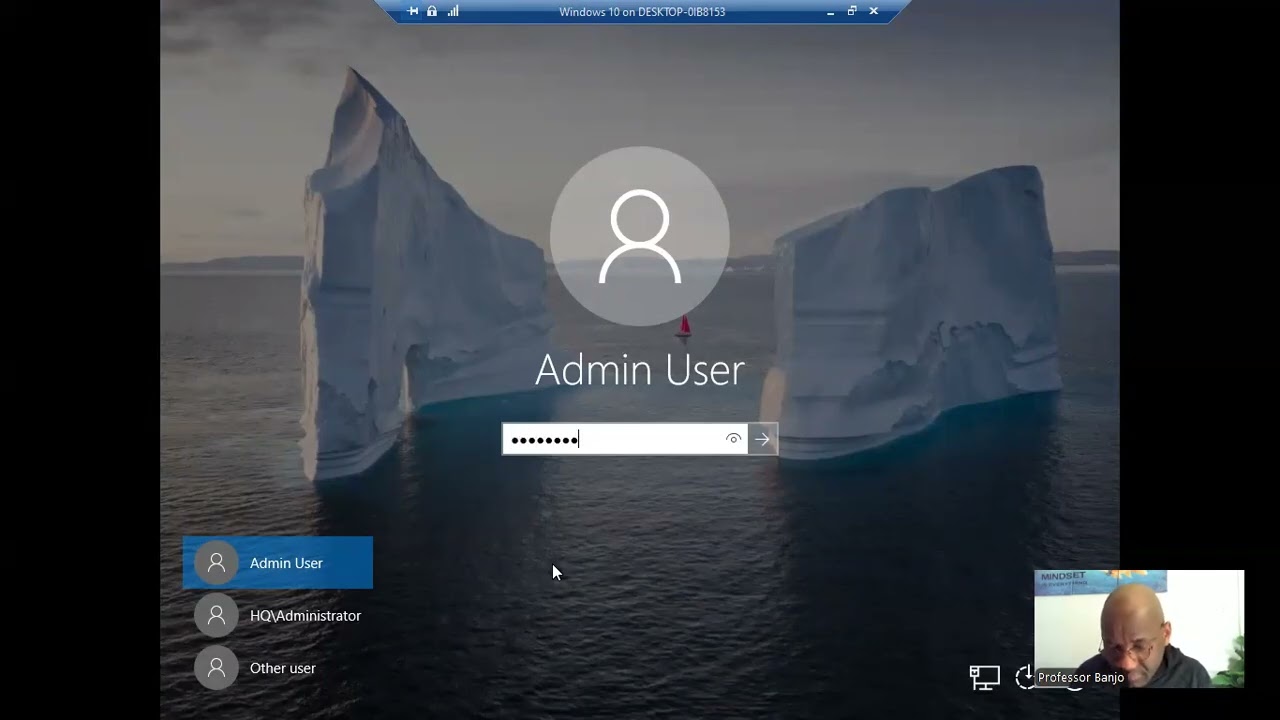Viewport: 1280px width, 720px height.
Task: Click the Admin User list avatar icon
Action: 216,563
